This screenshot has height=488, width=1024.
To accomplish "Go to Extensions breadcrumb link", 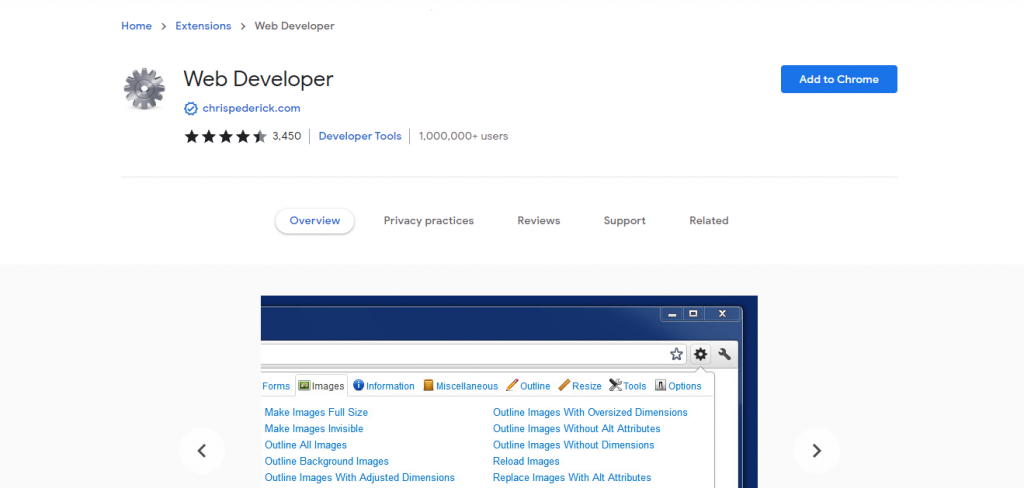I will pos(203,26).
